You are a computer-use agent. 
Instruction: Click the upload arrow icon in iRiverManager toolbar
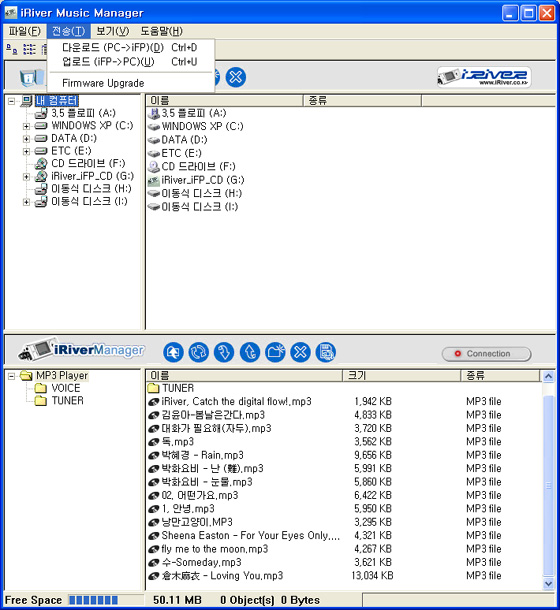point(250,352)
